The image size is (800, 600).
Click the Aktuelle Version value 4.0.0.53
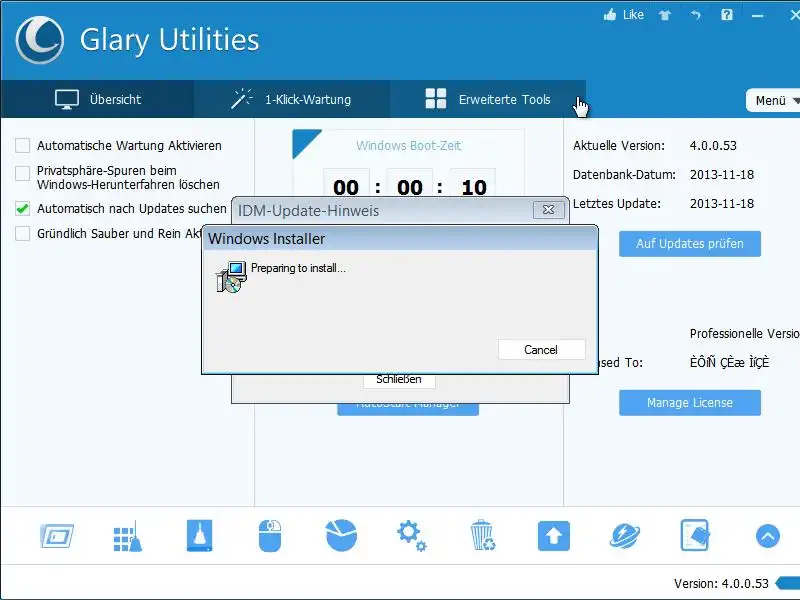pos(713,146)
